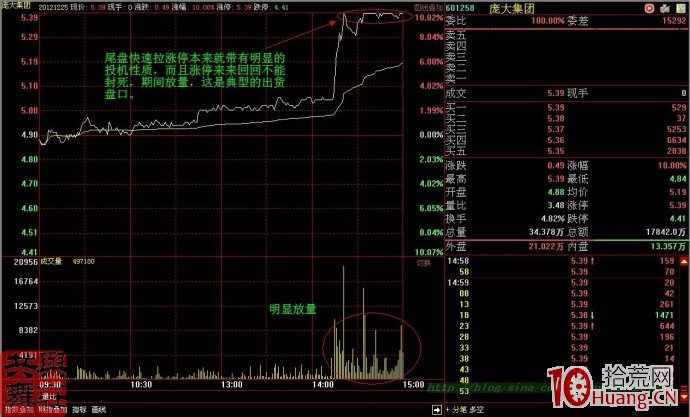
Task: Select the 买五 bid row at 5.35
Action: 565,151
